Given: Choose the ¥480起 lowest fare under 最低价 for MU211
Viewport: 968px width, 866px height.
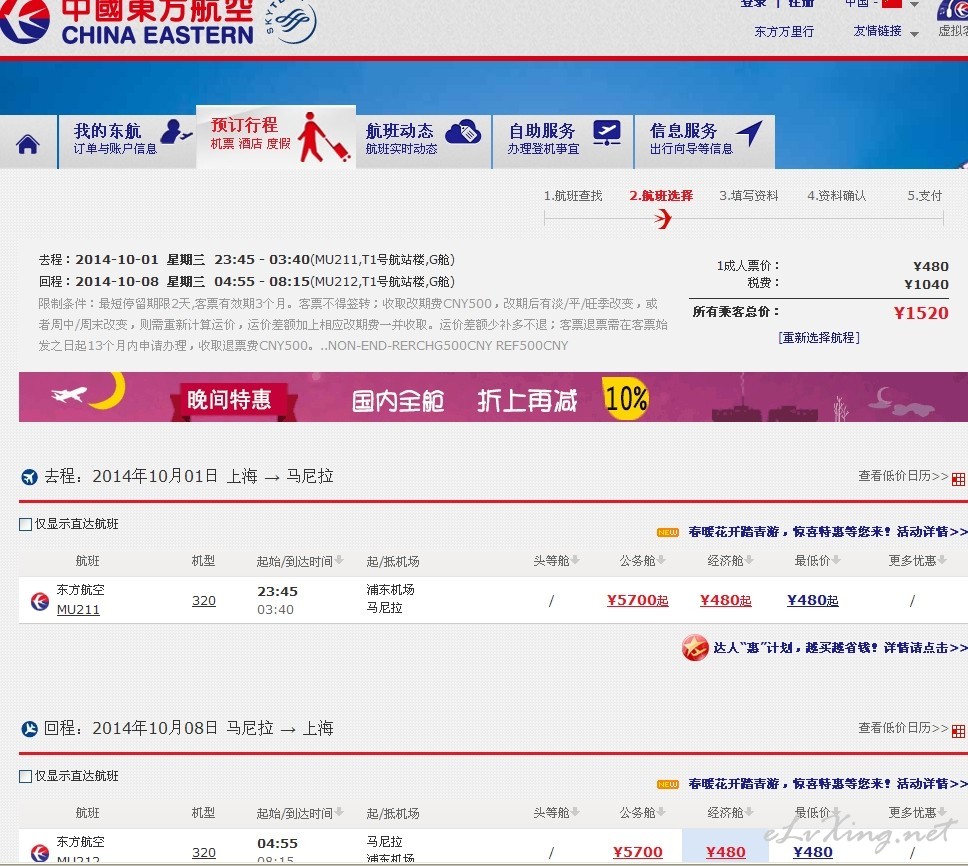Looking at the screenshot, I should 812,600.
